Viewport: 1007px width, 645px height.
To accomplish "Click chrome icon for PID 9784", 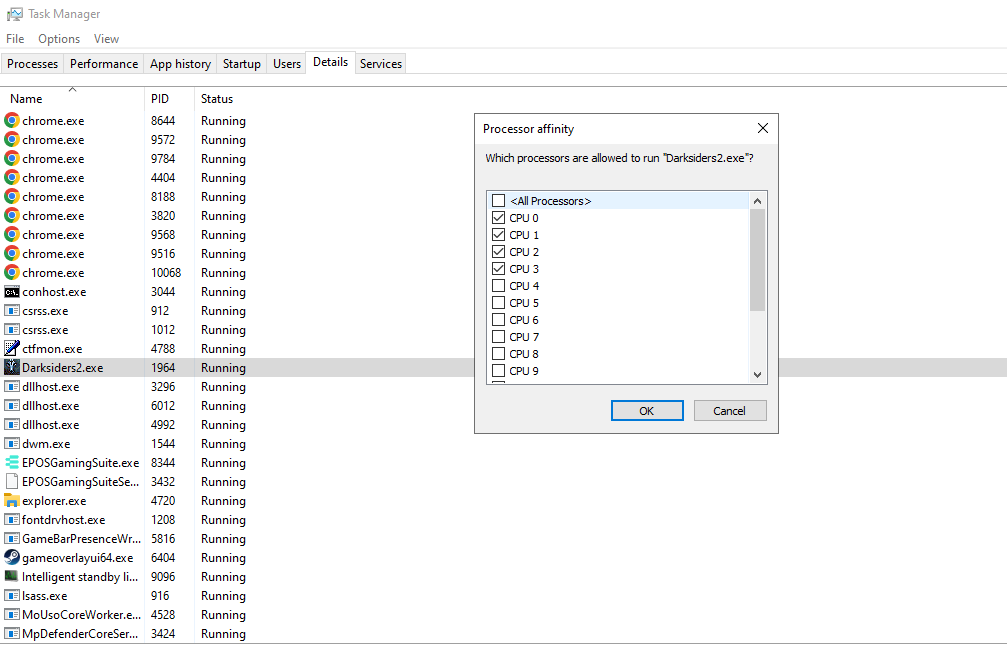I will (x=12, y=158).
